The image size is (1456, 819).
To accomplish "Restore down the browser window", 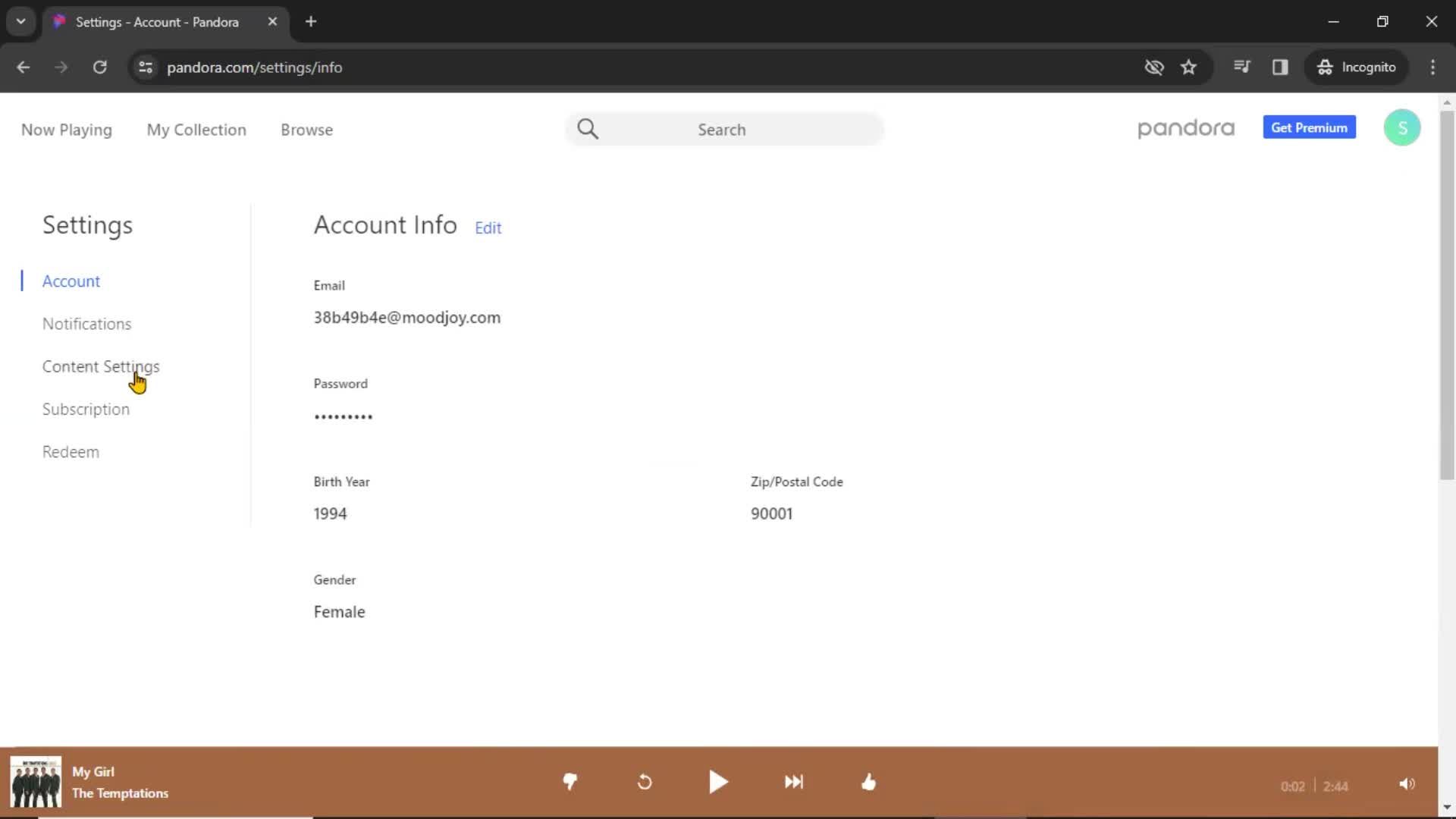I will tap(1382, 21).
